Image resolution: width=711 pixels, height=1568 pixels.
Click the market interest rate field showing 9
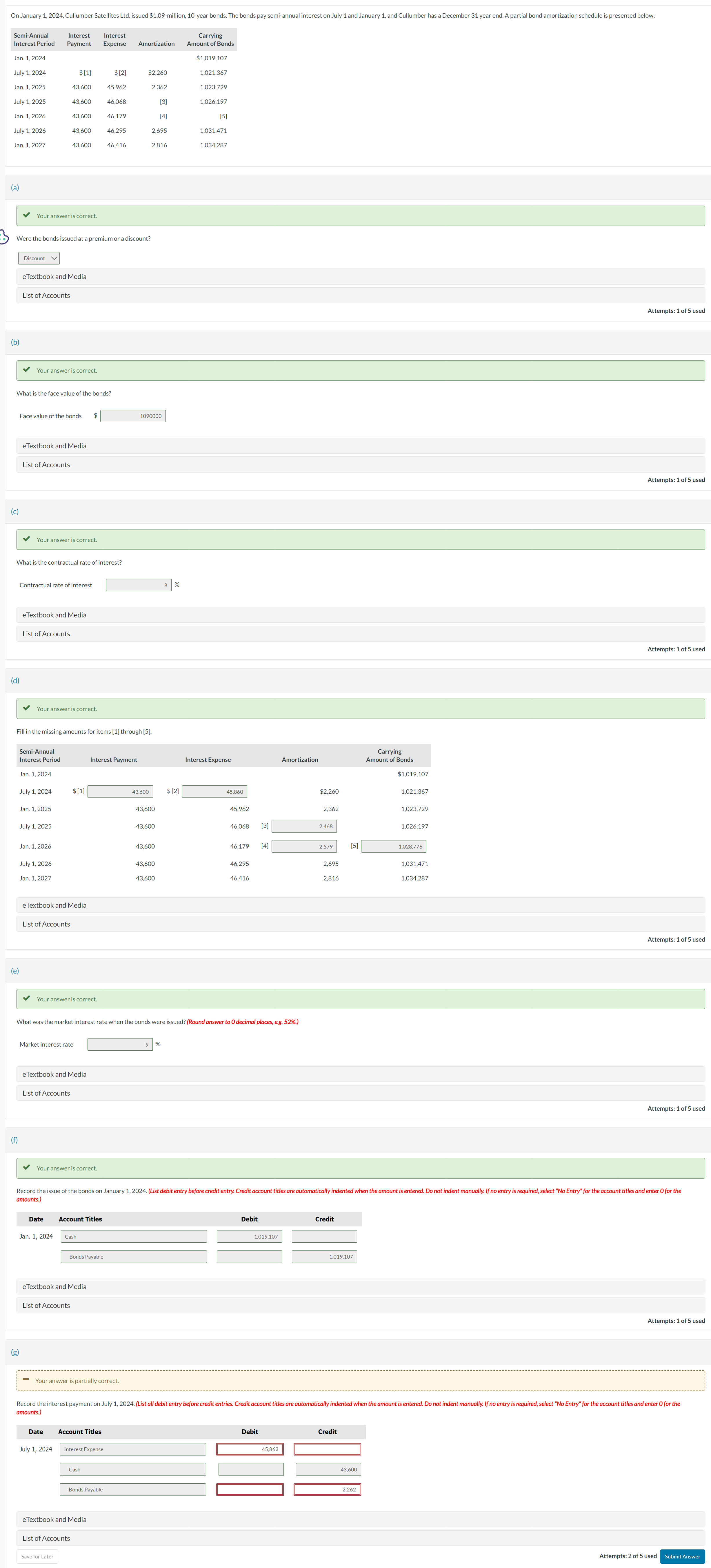(120, 1045)
